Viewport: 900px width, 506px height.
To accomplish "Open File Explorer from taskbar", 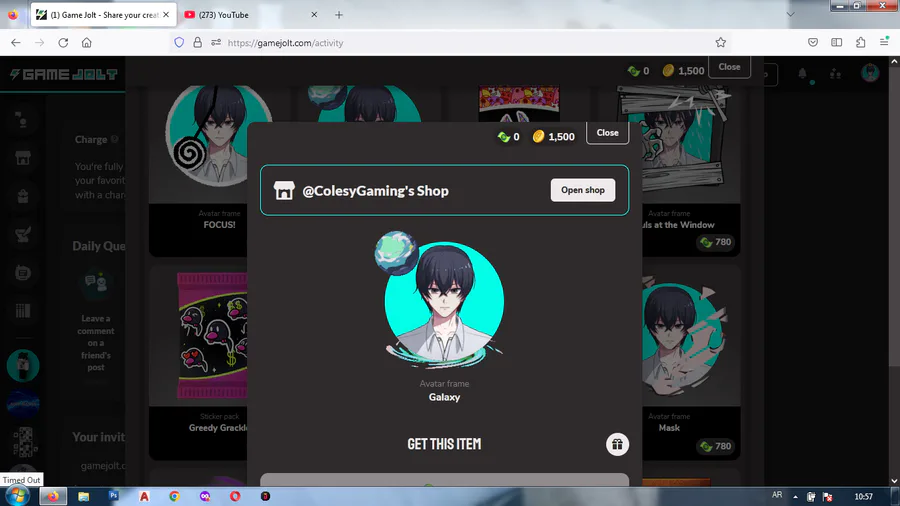I will click(84, 496).
